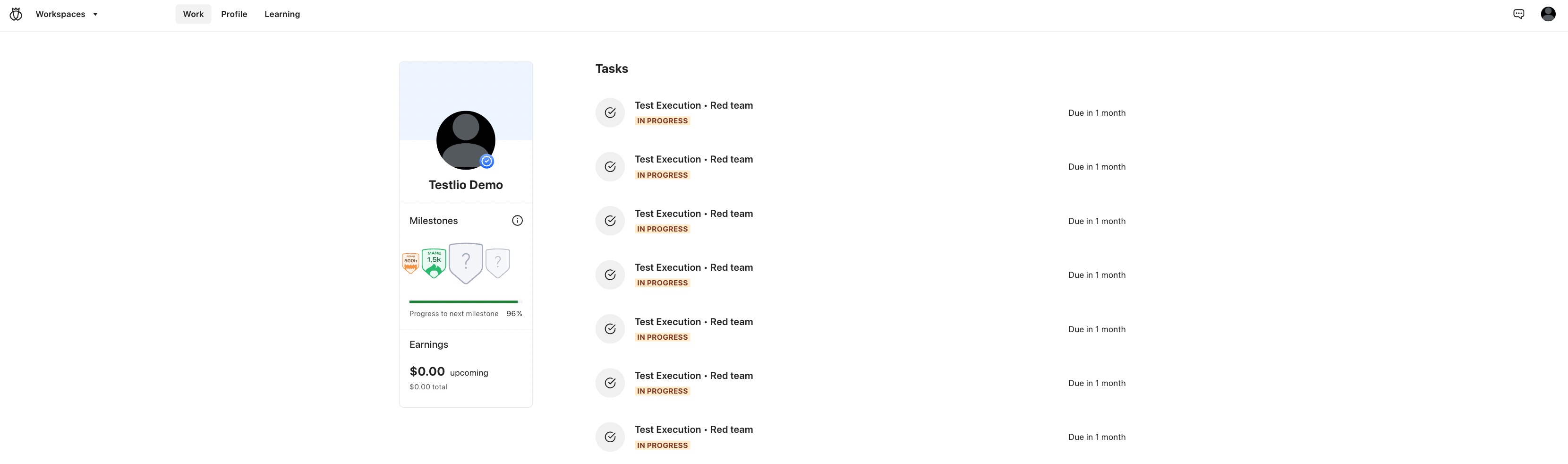Image resolution: width=1568 pixels, height=464 pixels.
Task: Click the verified checkmark badge on avatar
Action: click(486, 162)
